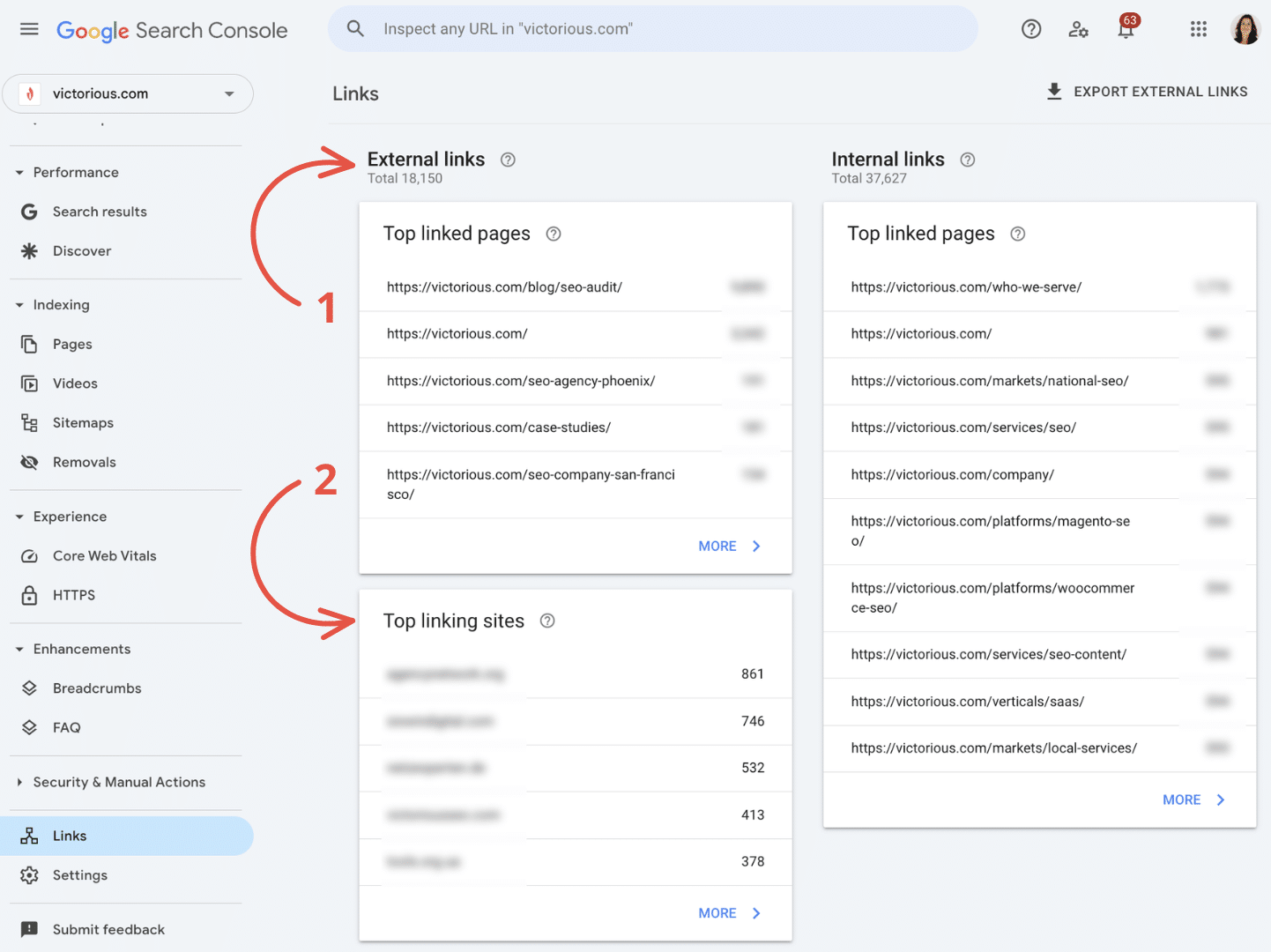Open the company/ internal page row

(1040, 474)
